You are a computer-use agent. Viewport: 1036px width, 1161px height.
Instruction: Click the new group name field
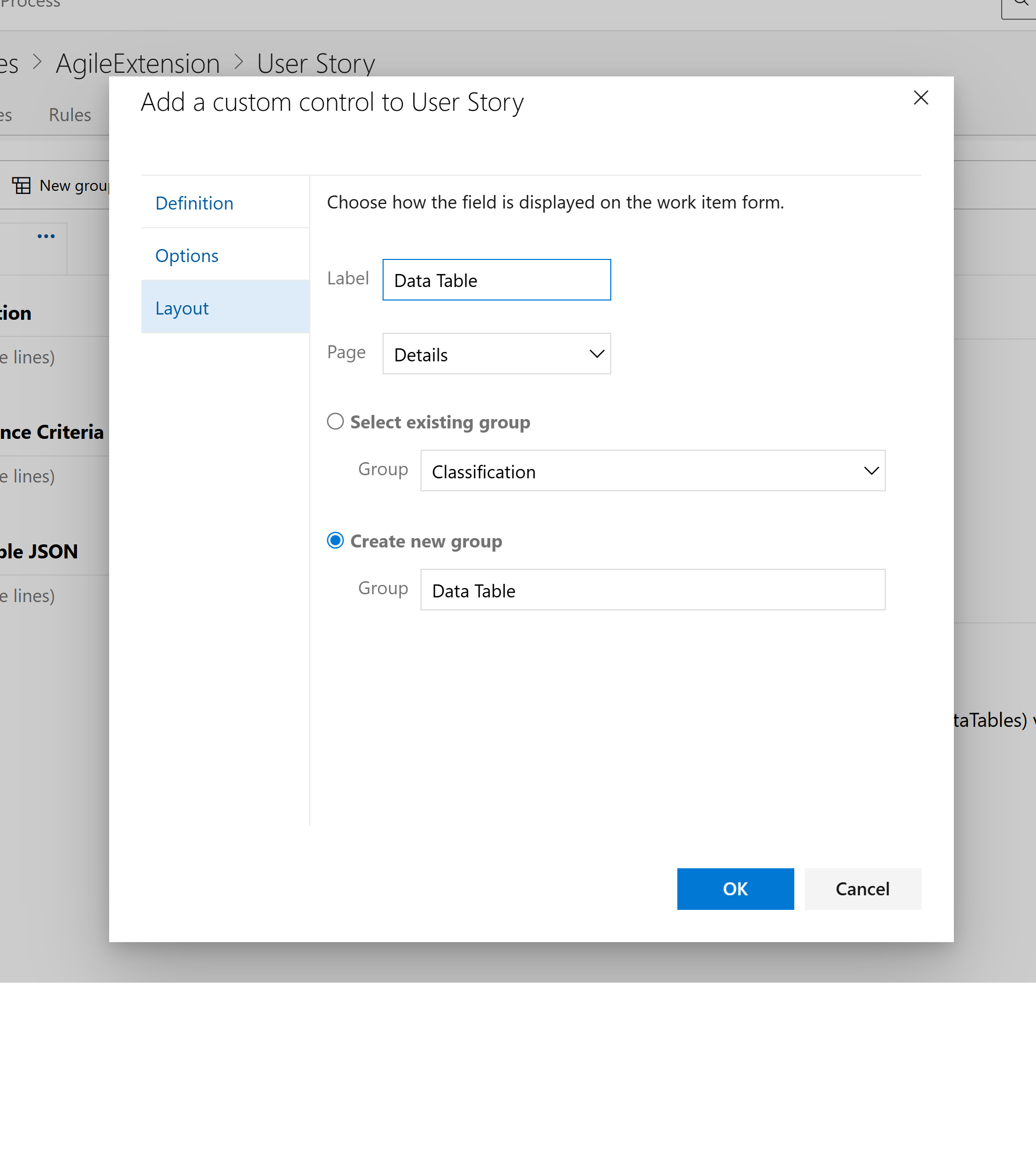(652, 590)
